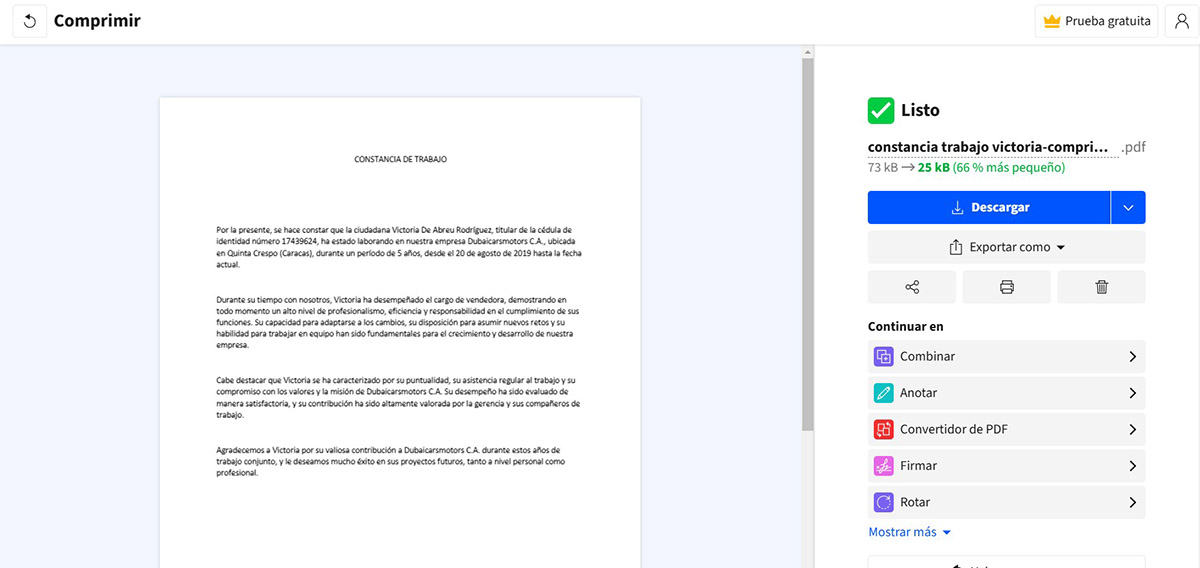Click the share icon button
Viewport: 1200px width, 568px height.
[x=912, y=287]
